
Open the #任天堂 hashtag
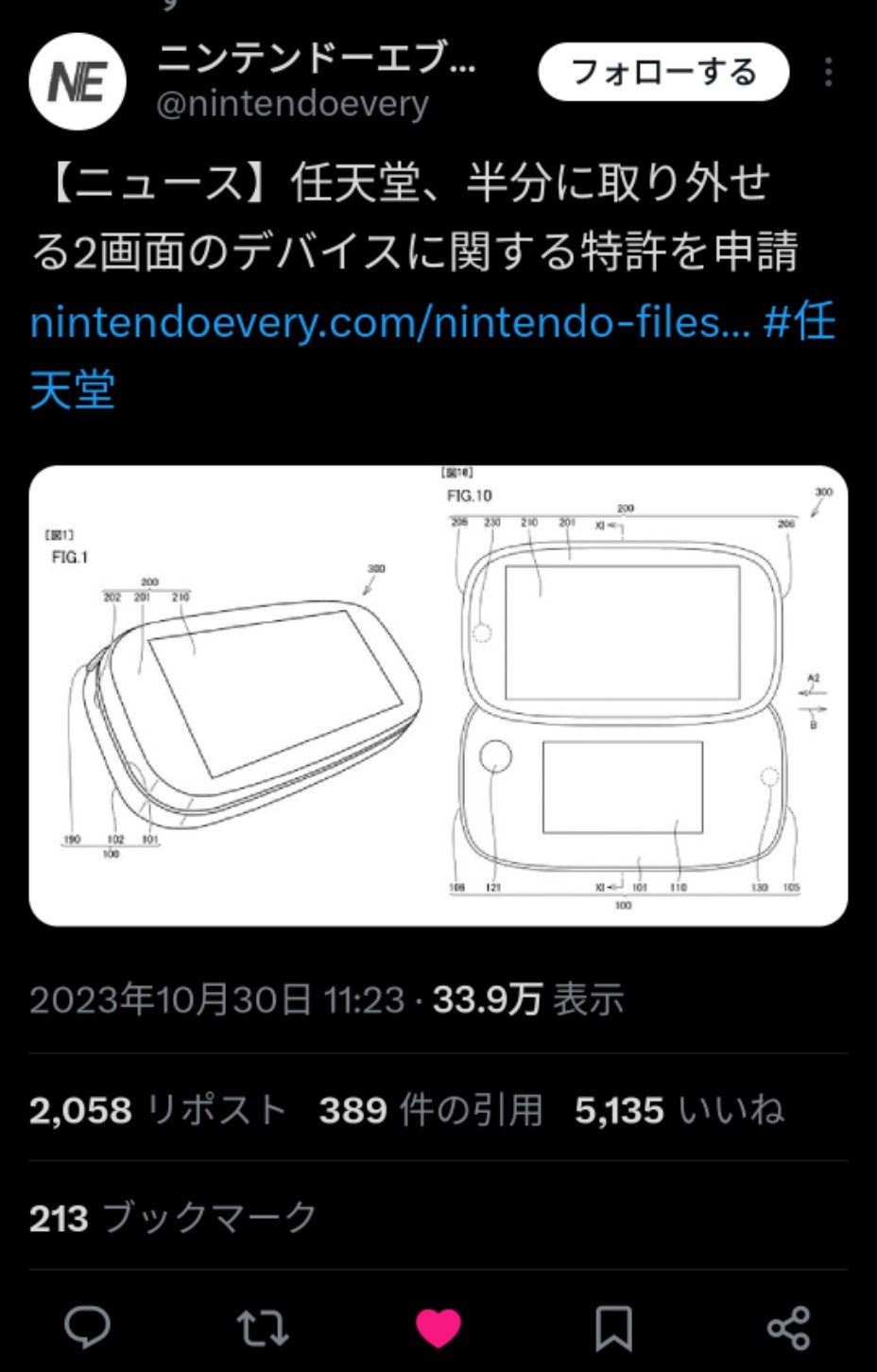433,356
